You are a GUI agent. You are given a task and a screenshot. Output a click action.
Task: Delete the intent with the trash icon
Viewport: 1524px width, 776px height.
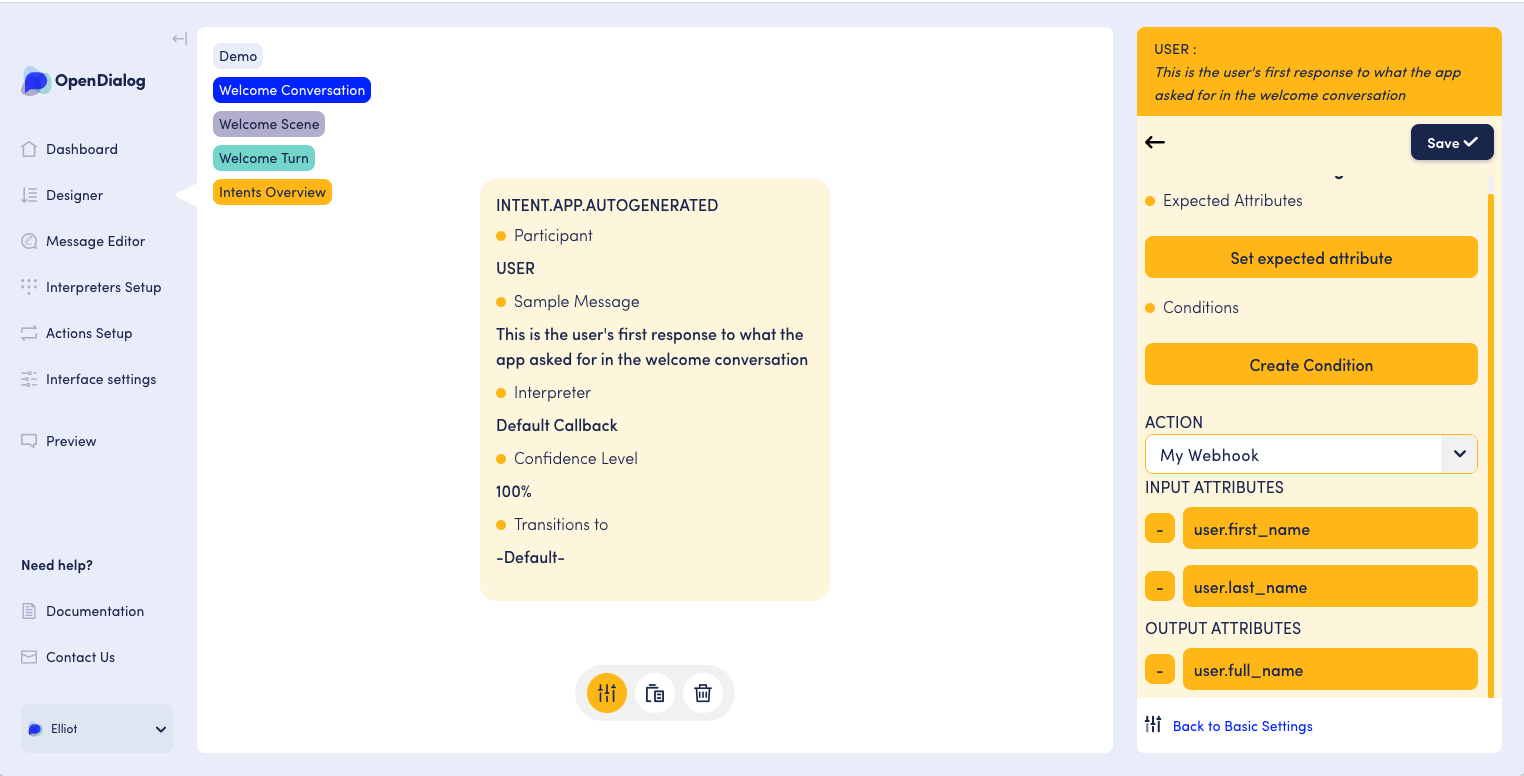pyautogui.click(x=703, y=693)
